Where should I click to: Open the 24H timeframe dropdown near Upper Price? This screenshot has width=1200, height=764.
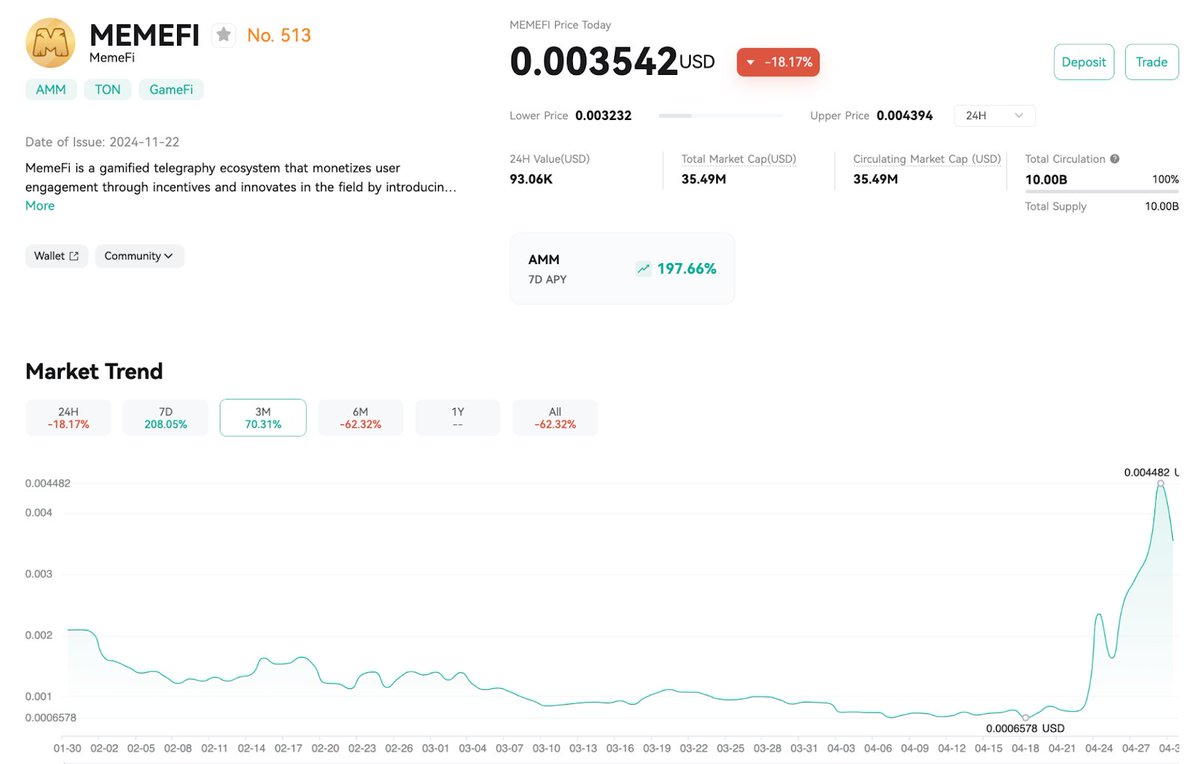993,115
